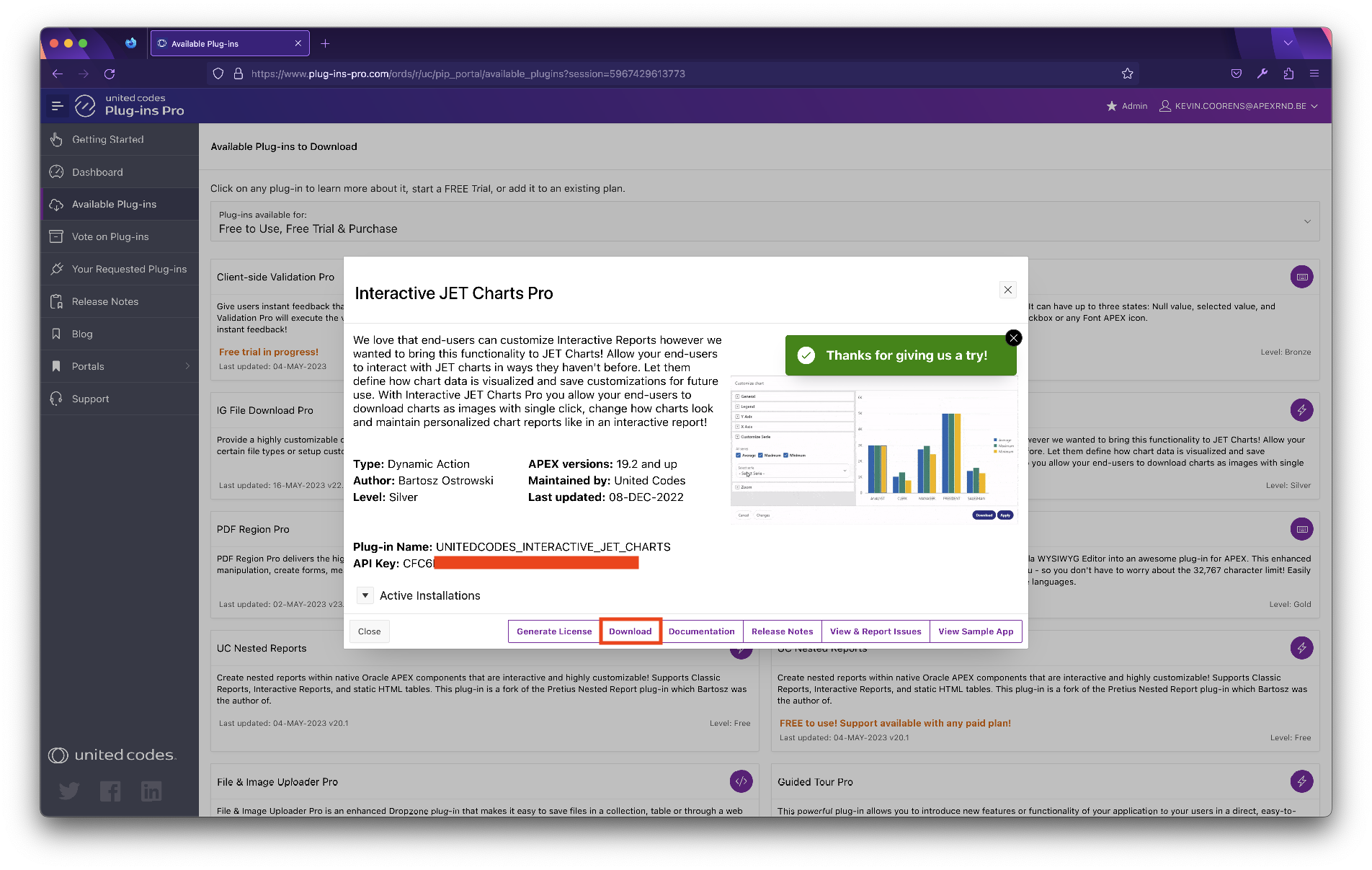Toggle the hamburger navigation menu icon

(x=58, y=106)
